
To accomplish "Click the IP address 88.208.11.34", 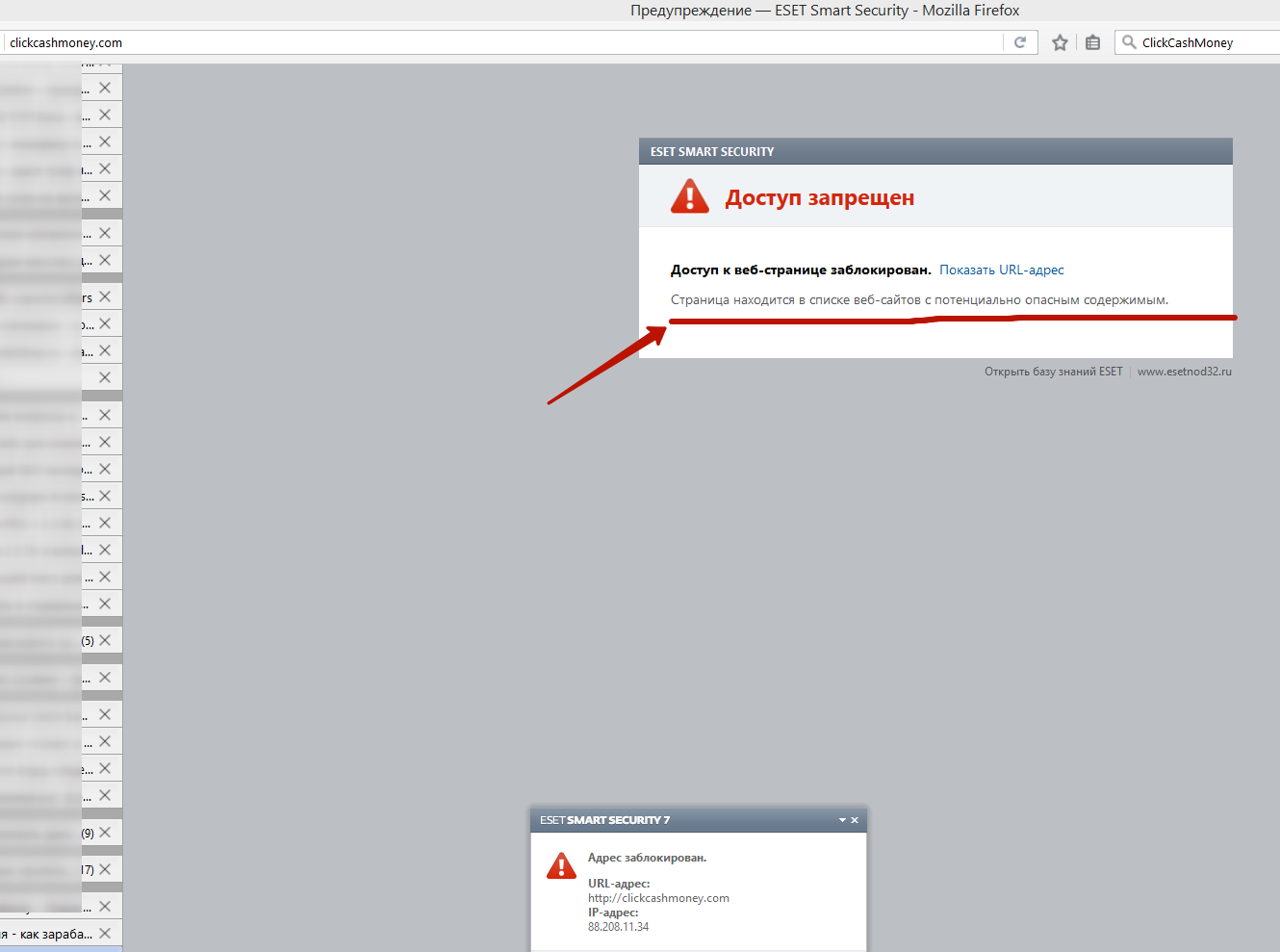I will pyautogui.click(x=619, y=927).
